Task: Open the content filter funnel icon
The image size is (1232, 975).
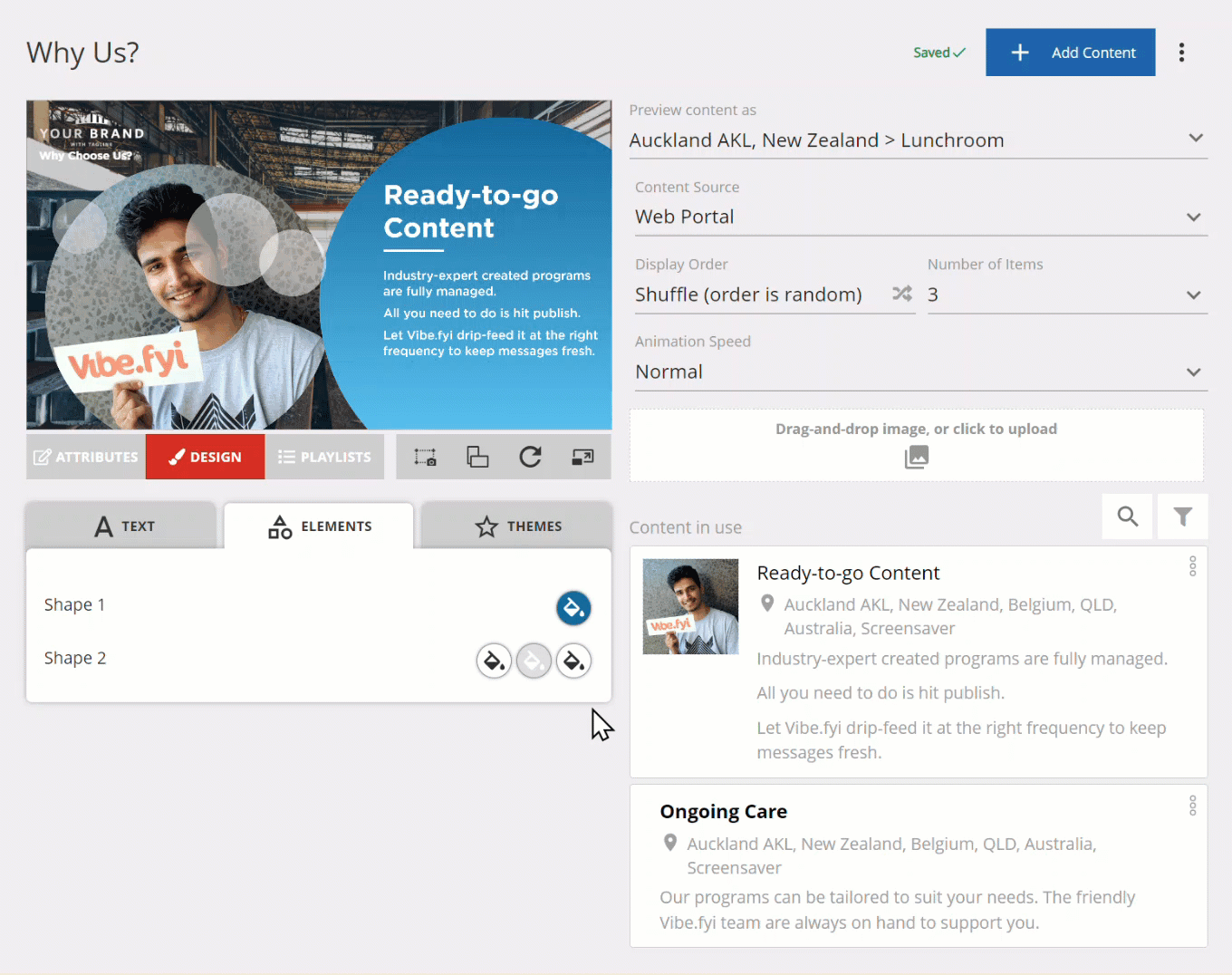Action: (x=1182, y=516)
